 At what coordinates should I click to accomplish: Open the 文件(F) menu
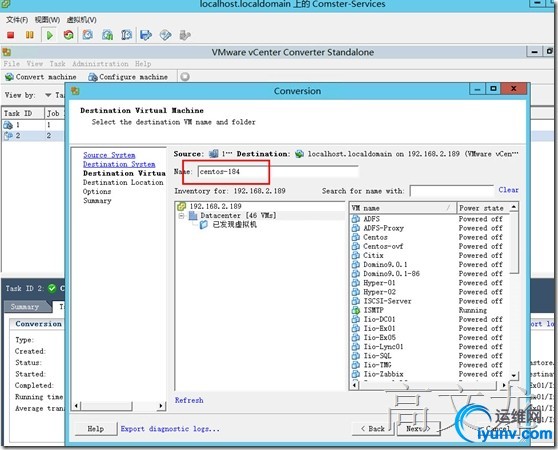click(17, 20)
